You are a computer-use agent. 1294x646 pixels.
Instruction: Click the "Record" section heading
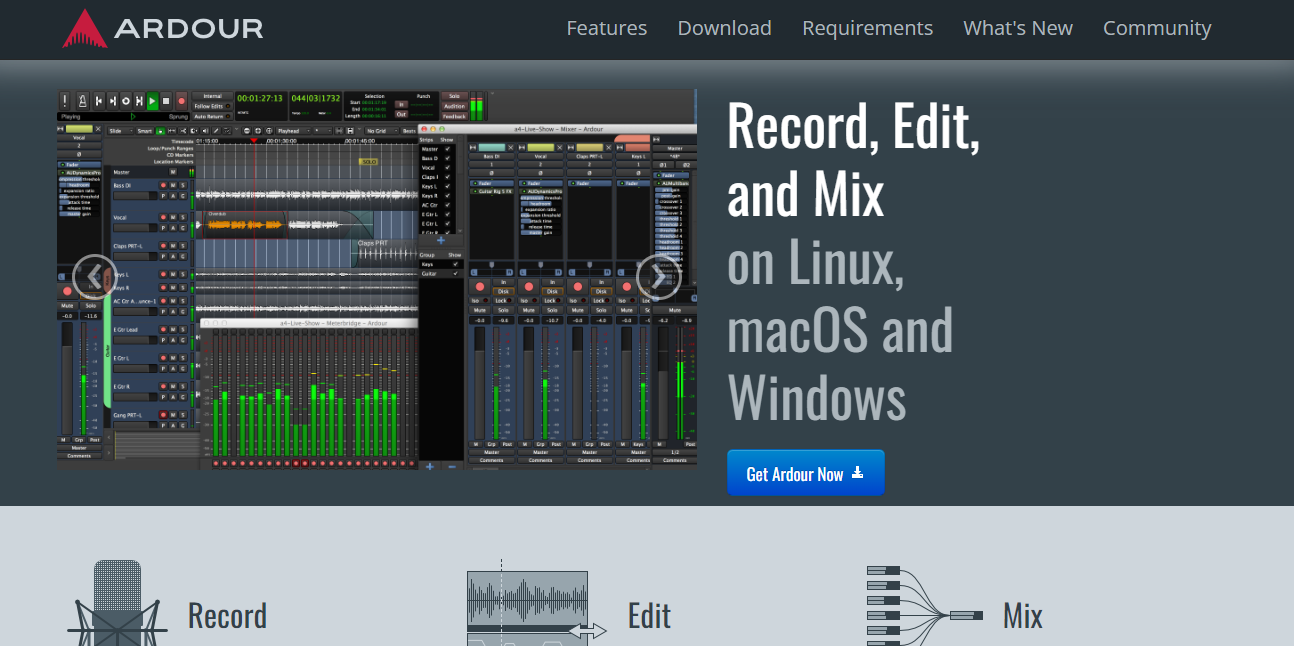pyautogui.click(x=227, y=615)
